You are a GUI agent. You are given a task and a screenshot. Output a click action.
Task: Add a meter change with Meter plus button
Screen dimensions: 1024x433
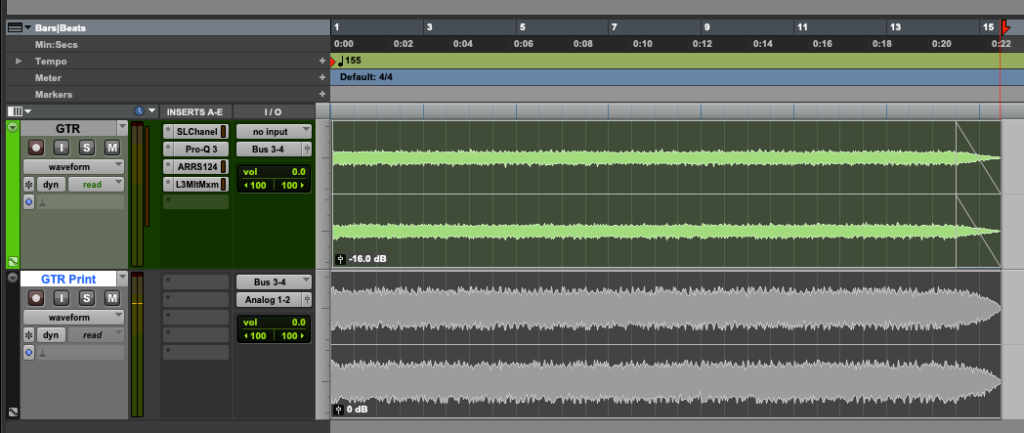(322, 78)
